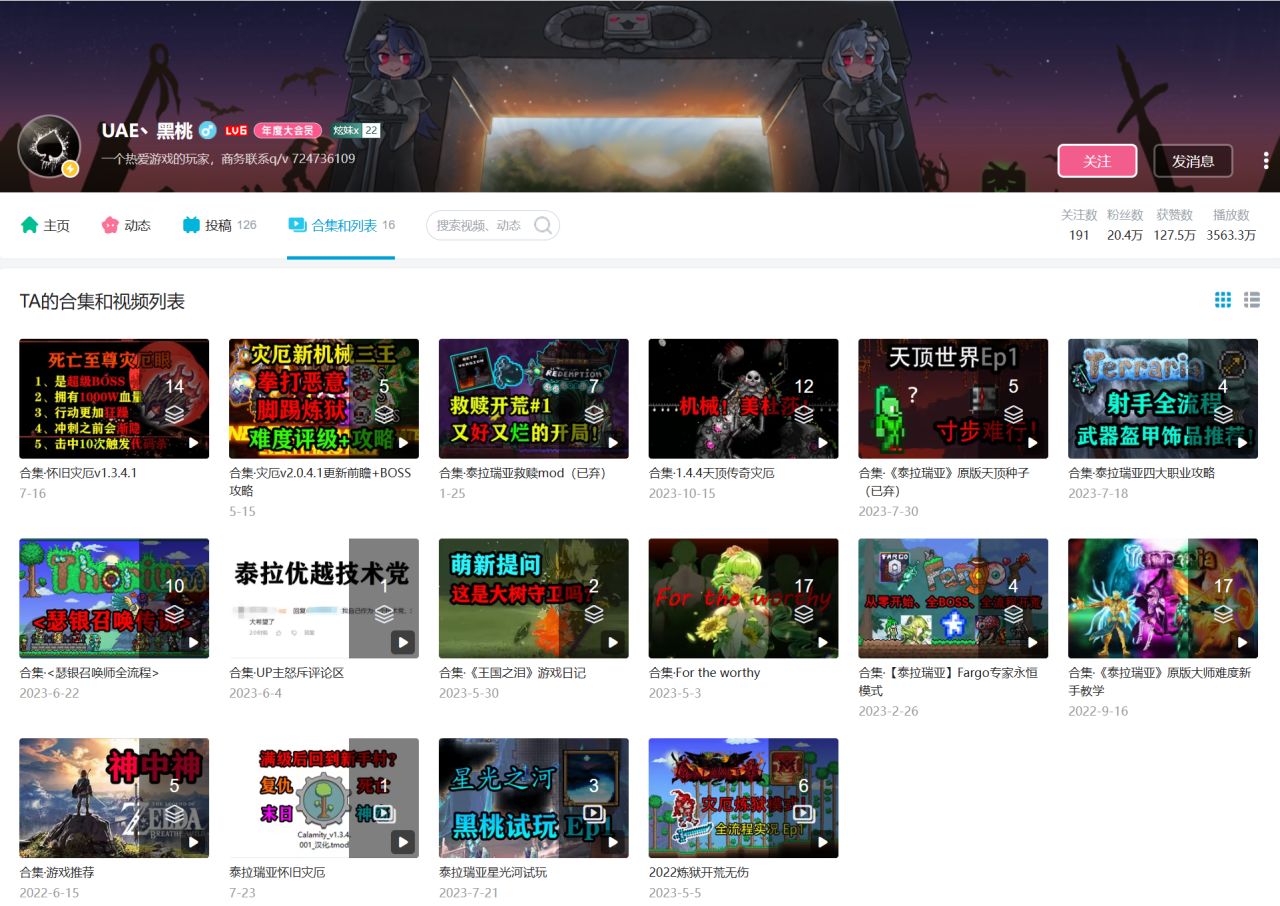This screenshot has width=1280, height=906.
Task: Click the stack icon on 原版天顶种子 thumbnail
Action: [x=1013, y=414]
